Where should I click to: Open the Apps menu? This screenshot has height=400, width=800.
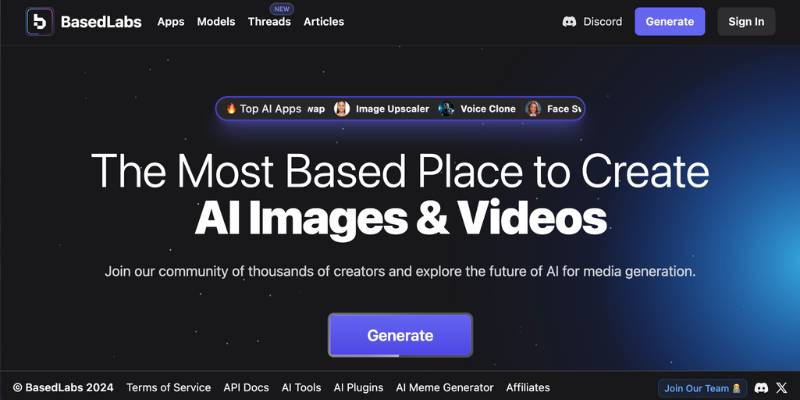coord(171,22)
